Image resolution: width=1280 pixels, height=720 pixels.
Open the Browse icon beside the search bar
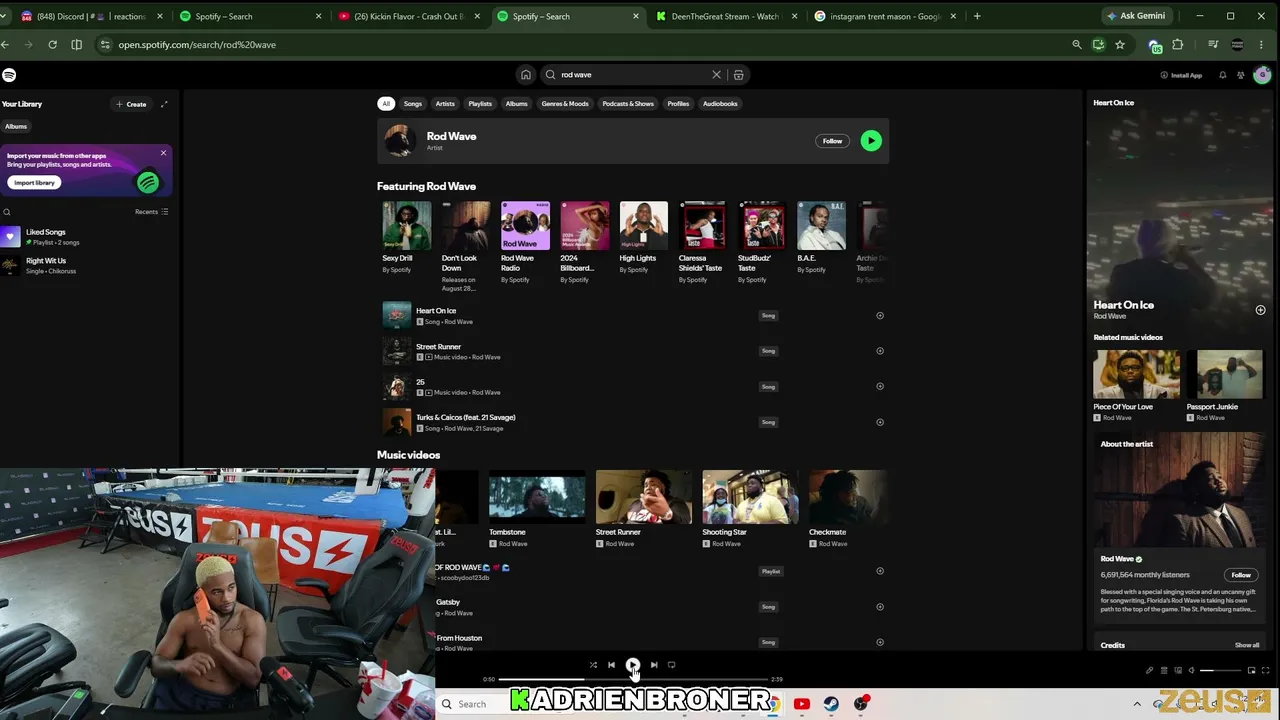pyautogui.click(x=739, y=75)
